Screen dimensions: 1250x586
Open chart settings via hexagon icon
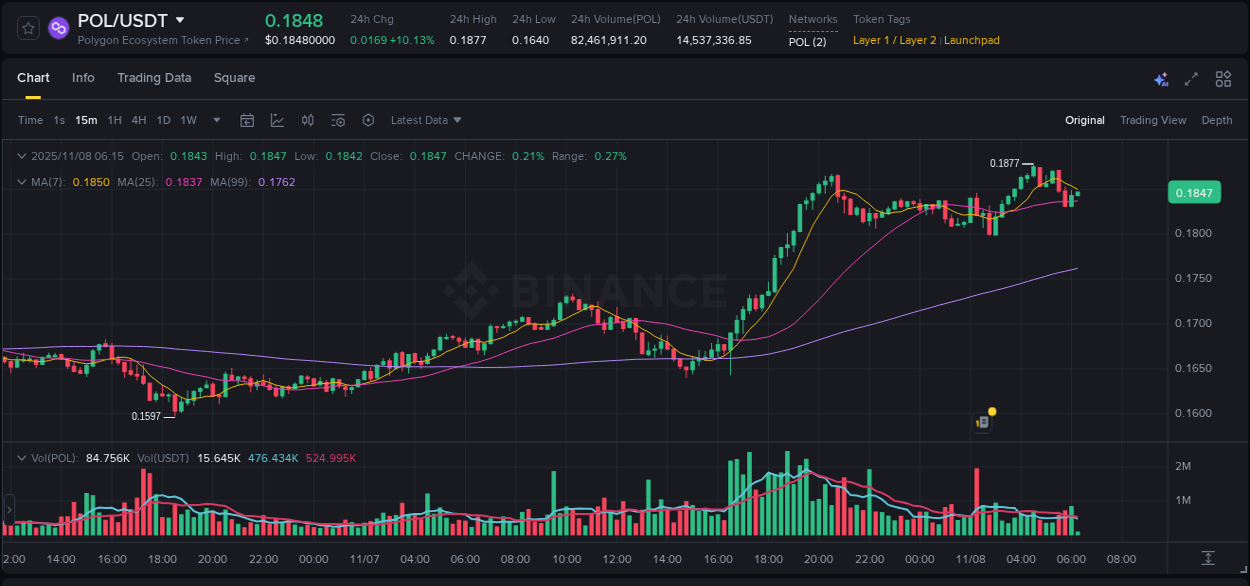coord(368,120)
